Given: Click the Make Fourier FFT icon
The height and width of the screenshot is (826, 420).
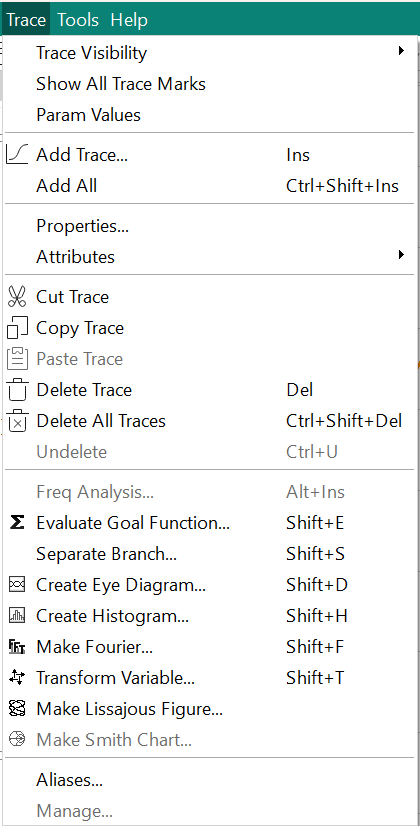Looking at the screenshot, I should (17, 646).
